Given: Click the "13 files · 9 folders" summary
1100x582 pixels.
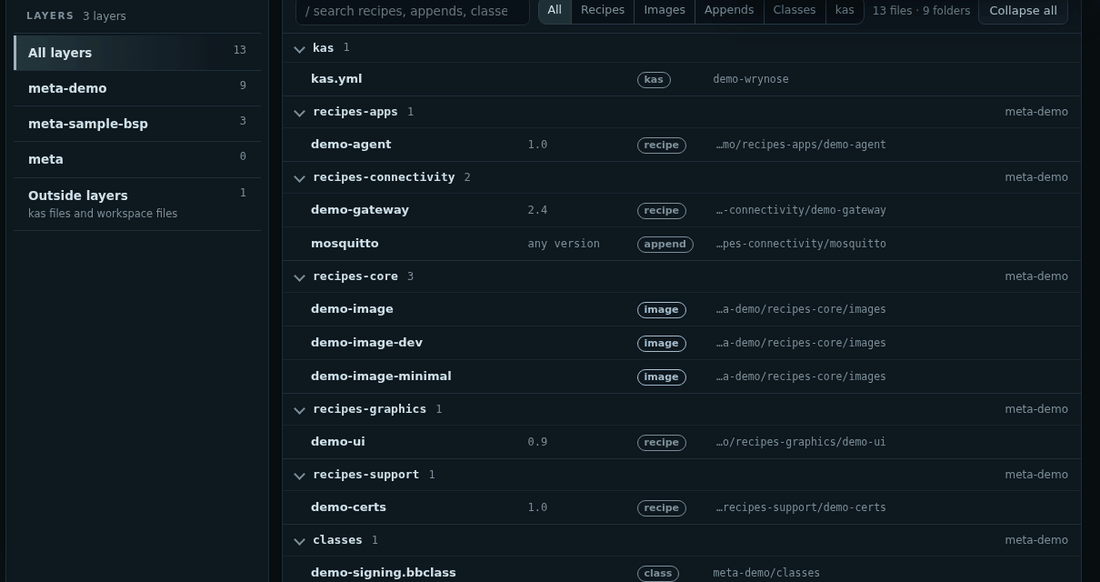Looking at the screenshot, I should pyautogui.click(x=921, y=11).
